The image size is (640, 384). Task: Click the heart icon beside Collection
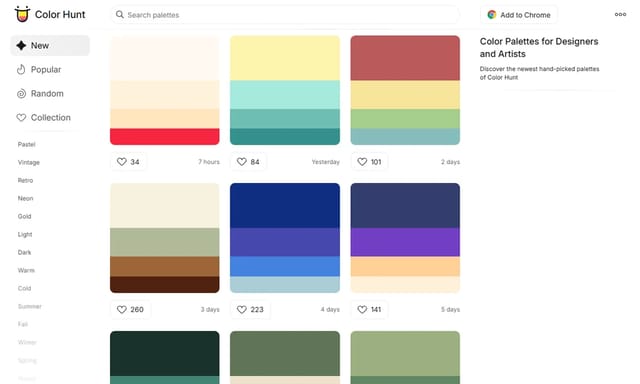[x=21, y=118]
